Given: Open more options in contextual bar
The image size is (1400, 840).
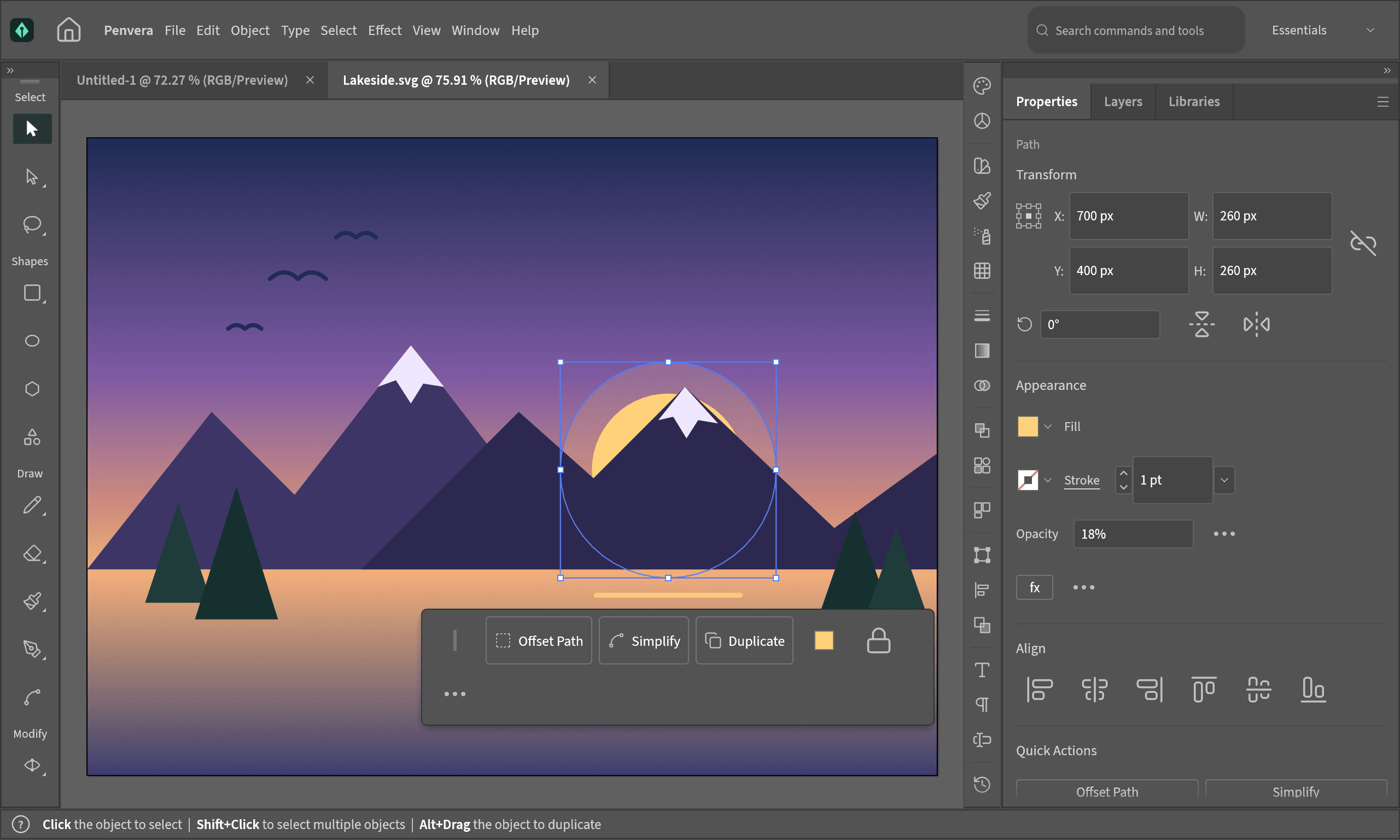Looking at the screenshot, I should [454, 694].
